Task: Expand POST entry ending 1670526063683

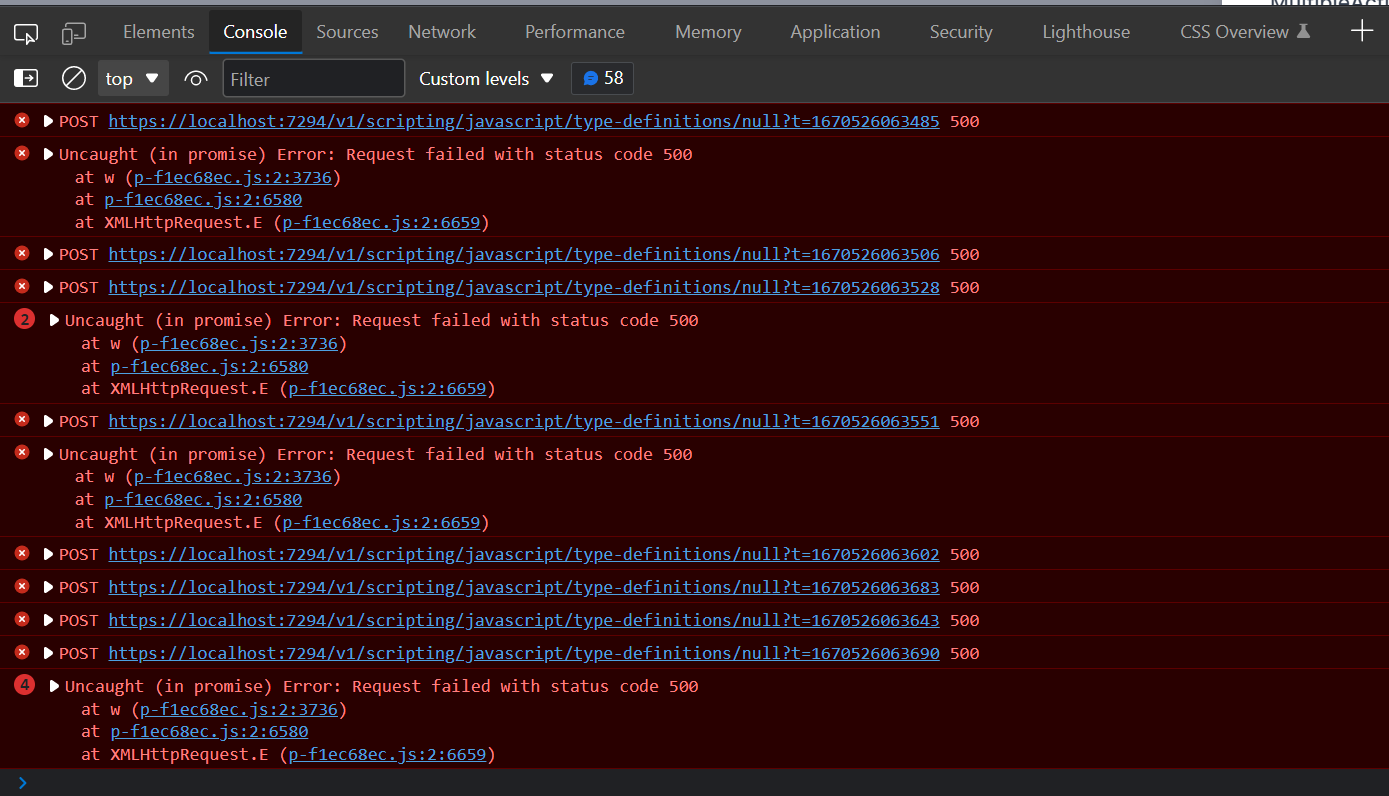Action: (48, 587)
